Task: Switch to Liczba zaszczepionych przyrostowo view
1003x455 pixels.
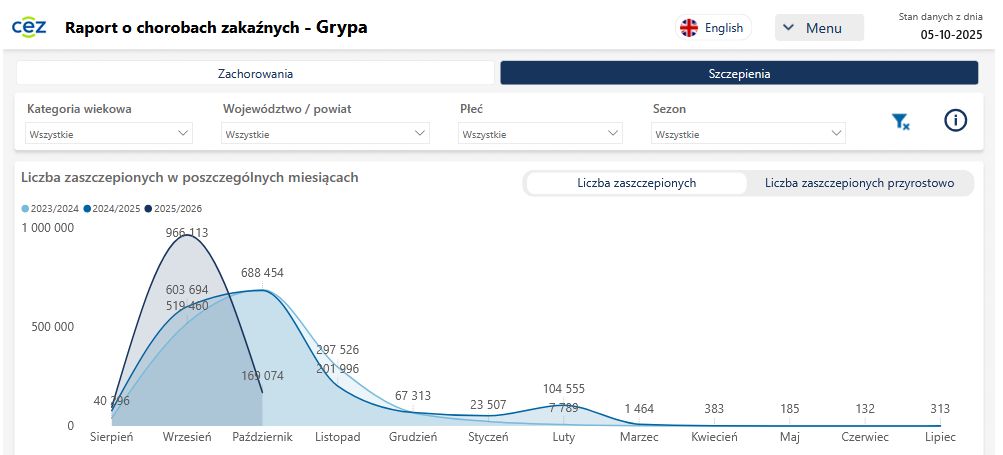Action: (859, 183)
